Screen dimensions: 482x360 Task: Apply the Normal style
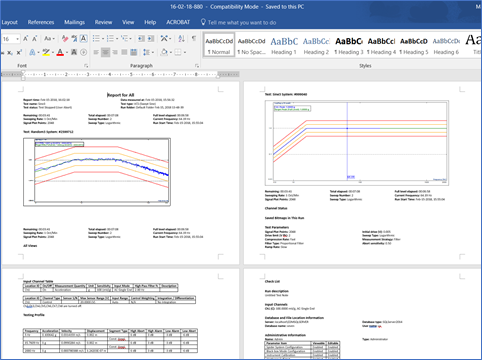[219, 45]
